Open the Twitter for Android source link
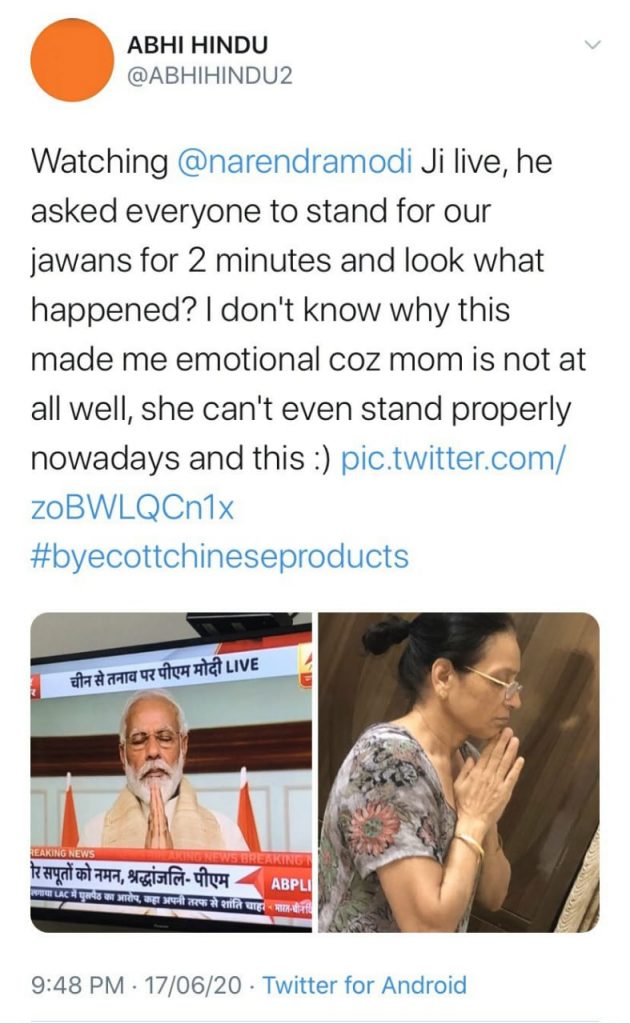 click(364, 985)
